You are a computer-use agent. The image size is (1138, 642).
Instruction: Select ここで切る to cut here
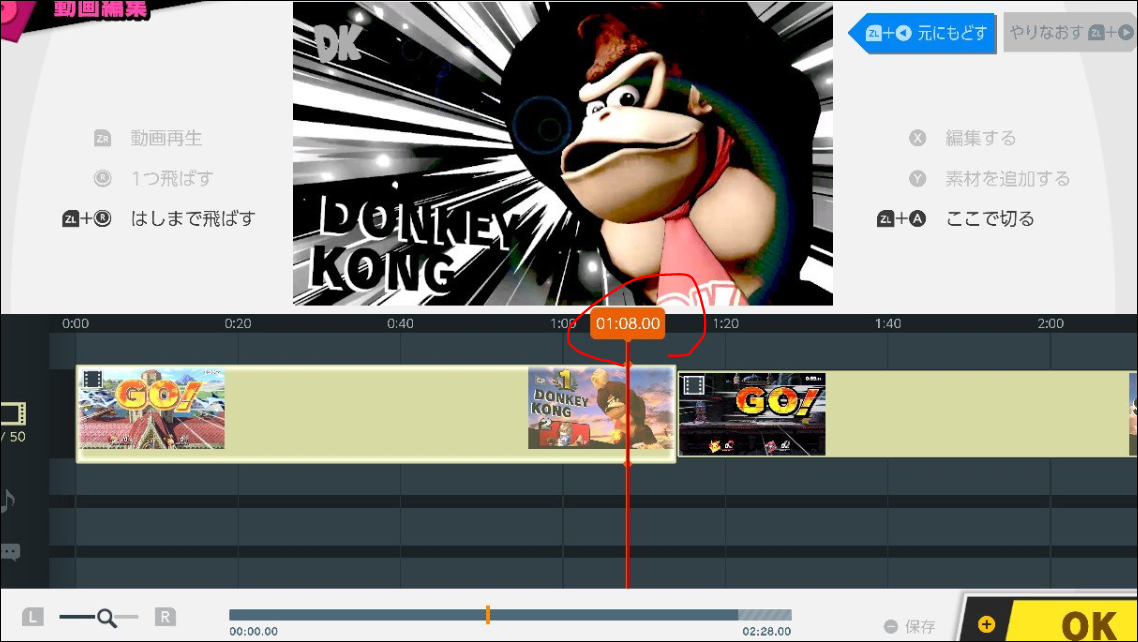pos(990,218)
